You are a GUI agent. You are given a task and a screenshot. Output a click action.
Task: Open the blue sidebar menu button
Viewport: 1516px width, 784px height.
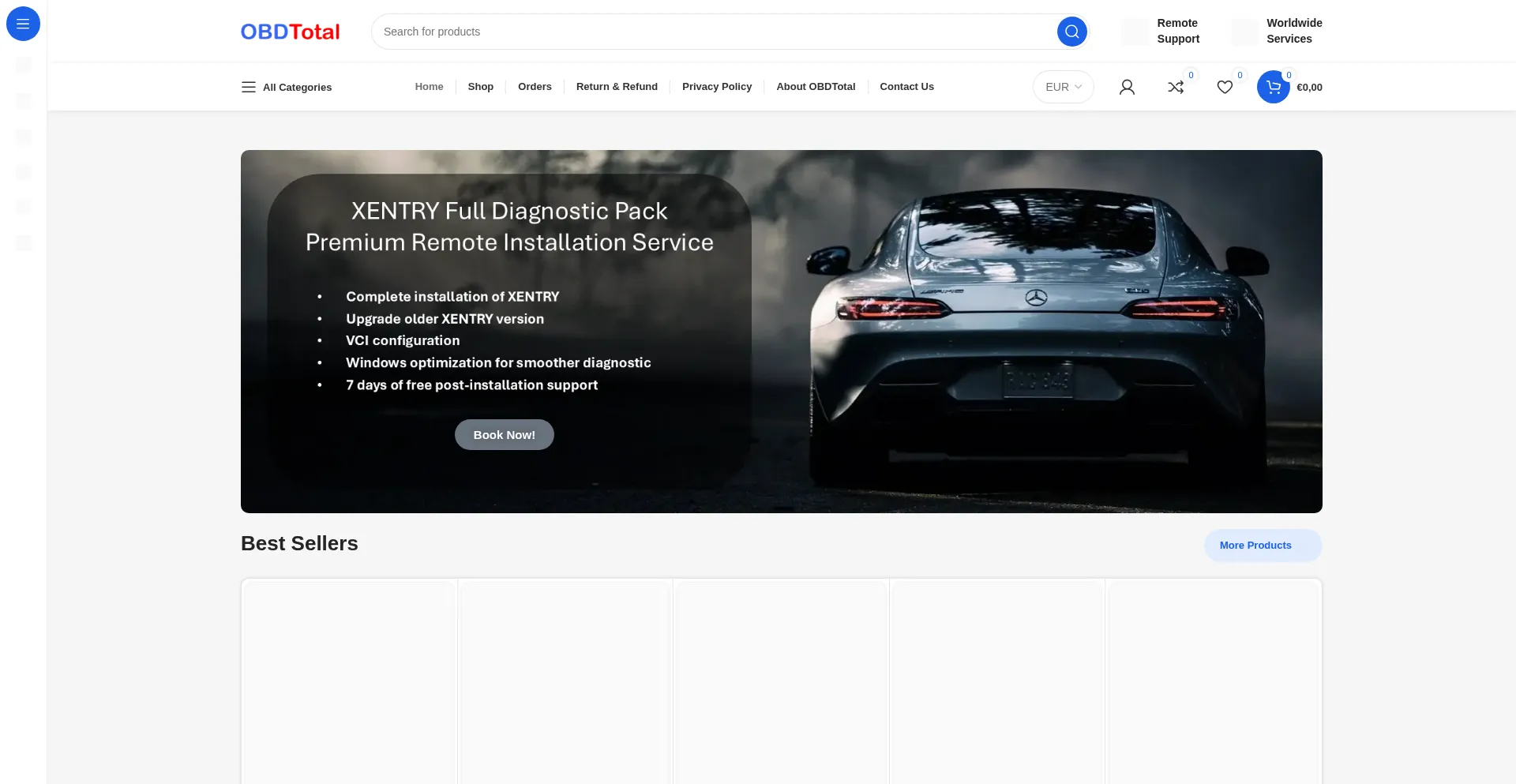click(23, 24)
